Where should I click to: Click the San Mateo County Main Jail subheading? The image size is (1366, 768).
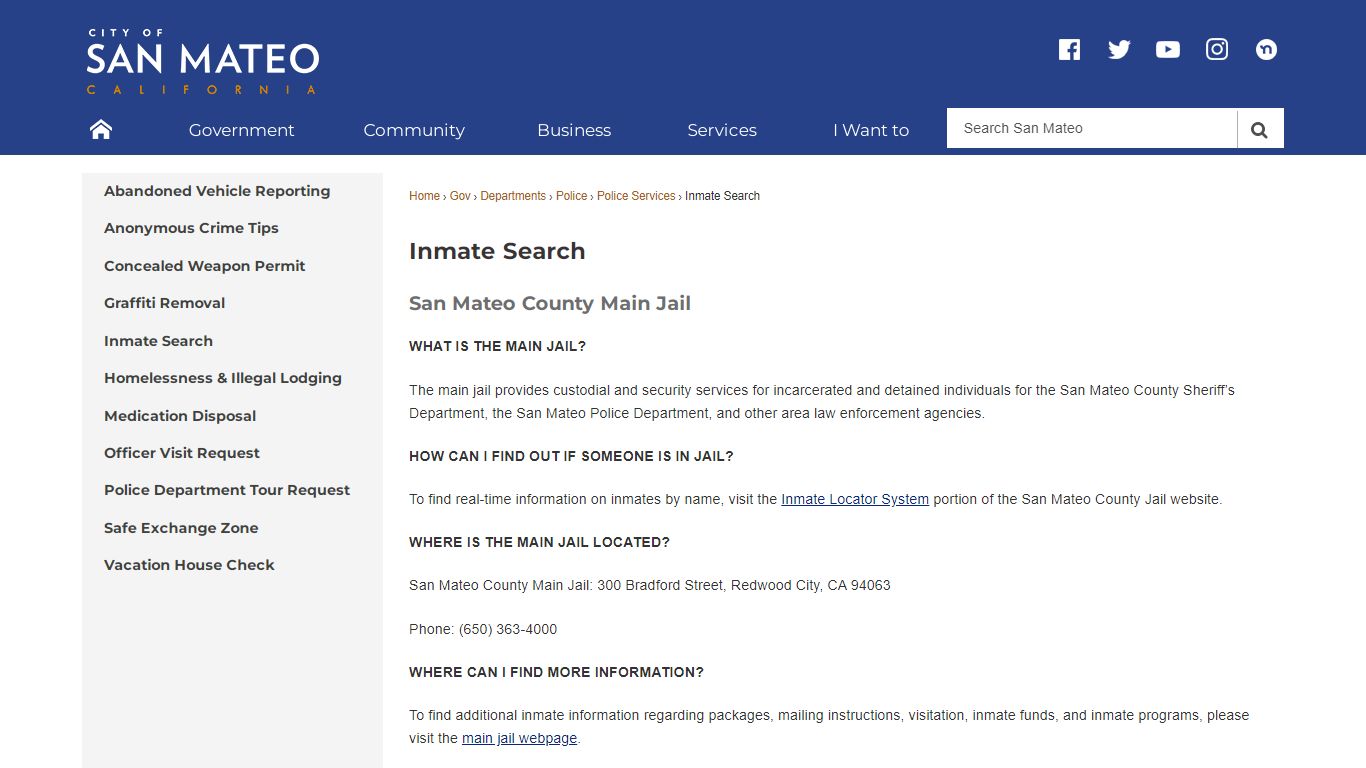point(550,303)
